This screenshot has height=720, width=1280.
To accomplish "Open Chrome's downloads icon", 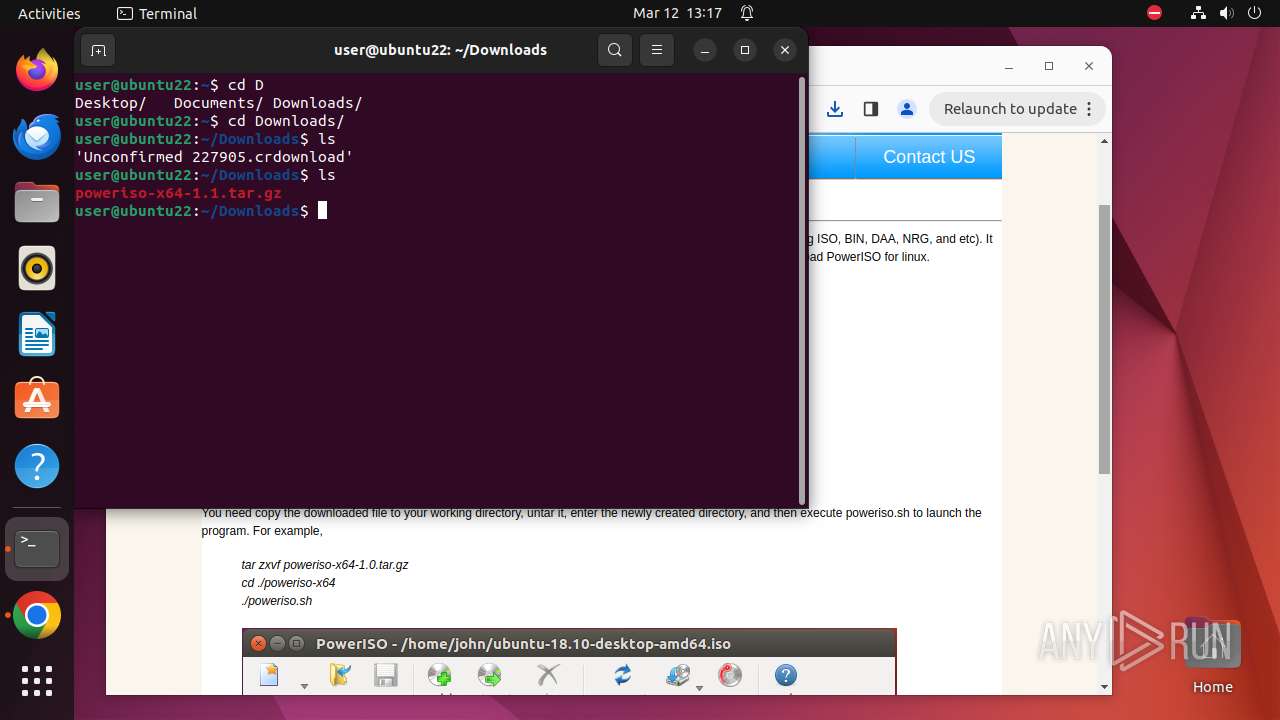I will (x=836, y=109).
